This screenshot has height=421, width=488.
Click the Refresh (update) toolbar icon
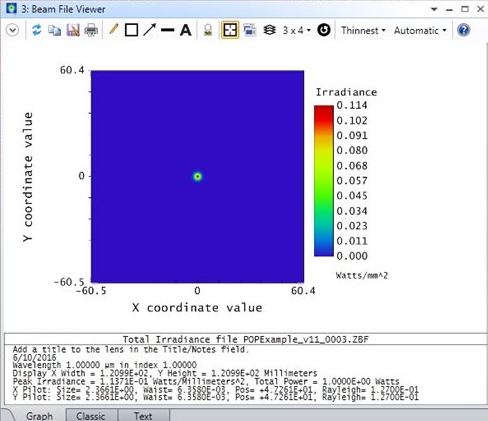pyautogui.click(x=36, y=30)
